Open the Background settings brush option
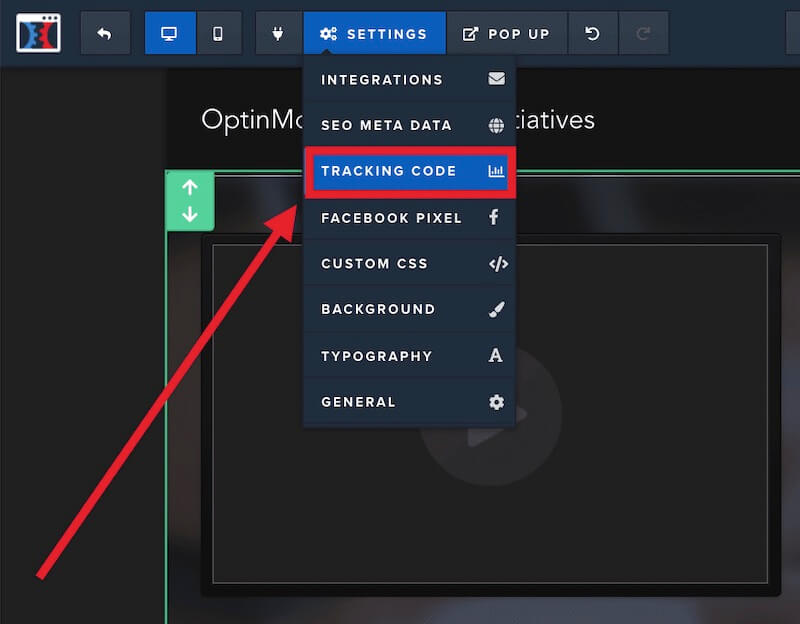The image size is (800, 624). [x=380, y=309]
